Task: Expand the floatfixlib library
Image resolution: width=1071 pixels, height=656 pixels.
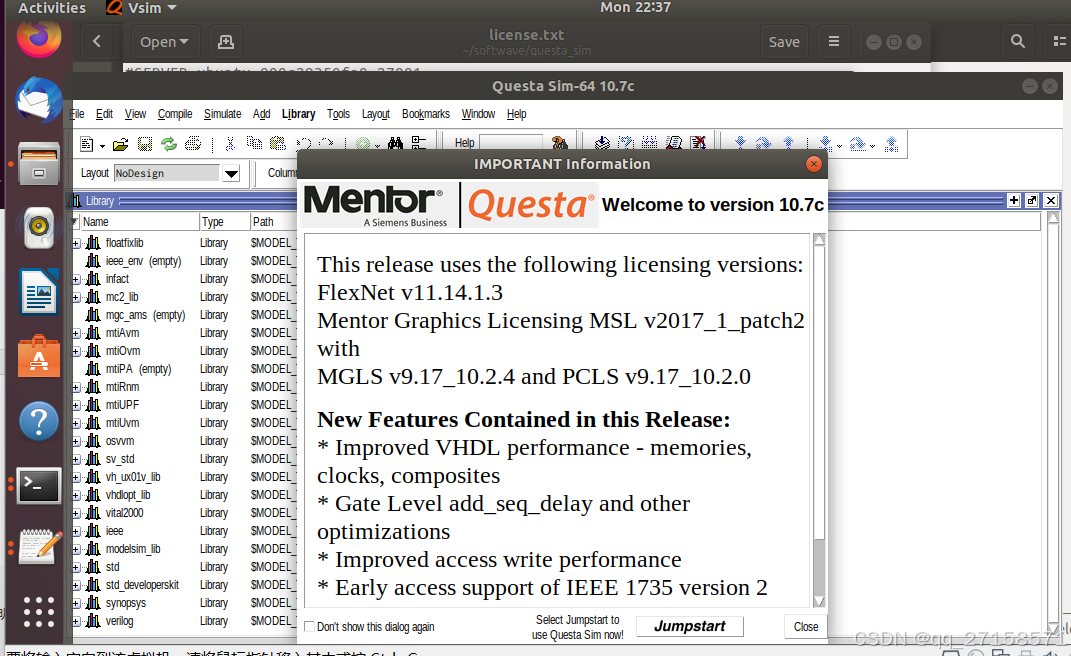Action: [x=76, y=243]
